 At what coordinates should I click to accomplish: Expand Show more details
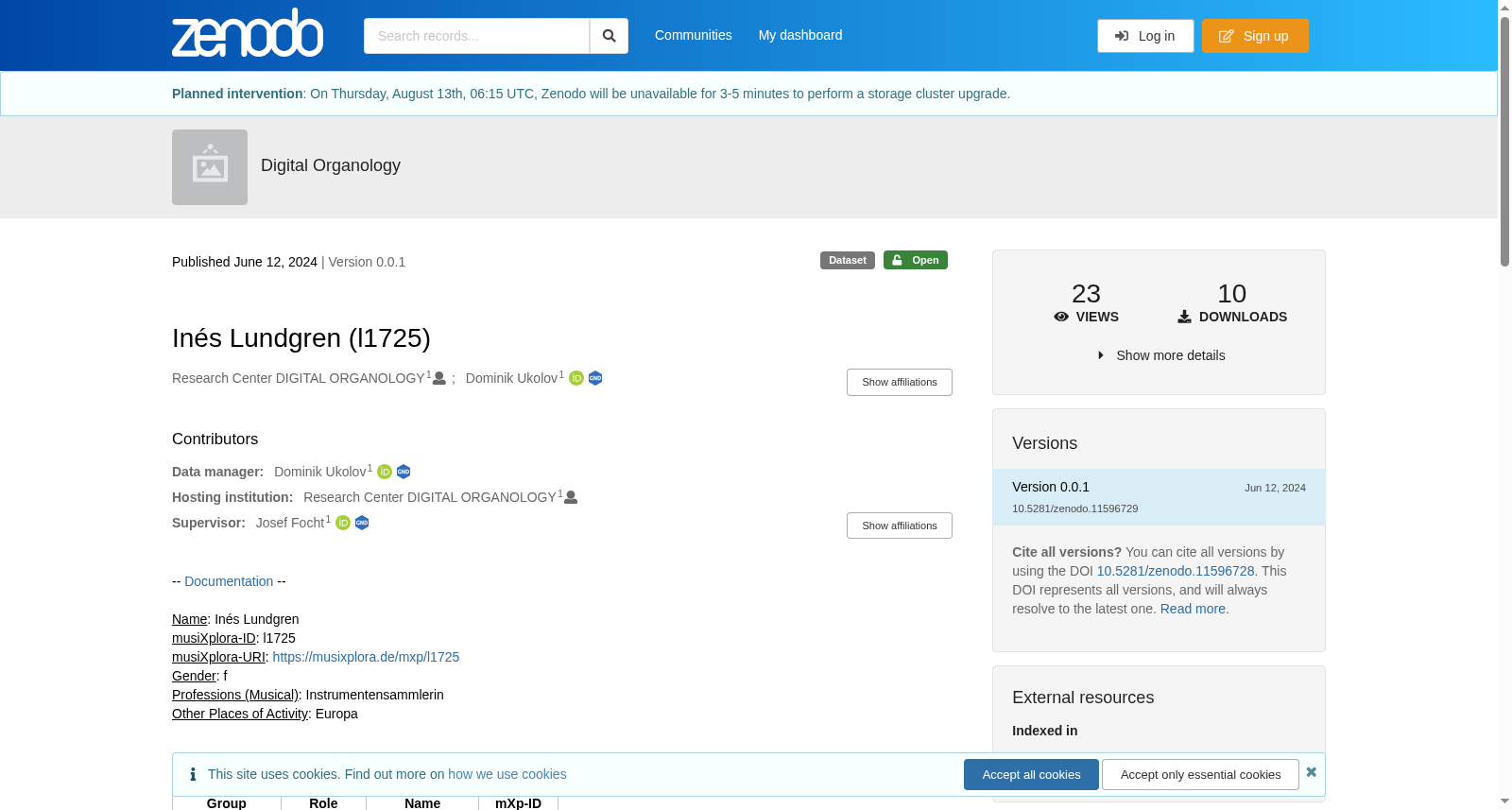[1161, 355]
